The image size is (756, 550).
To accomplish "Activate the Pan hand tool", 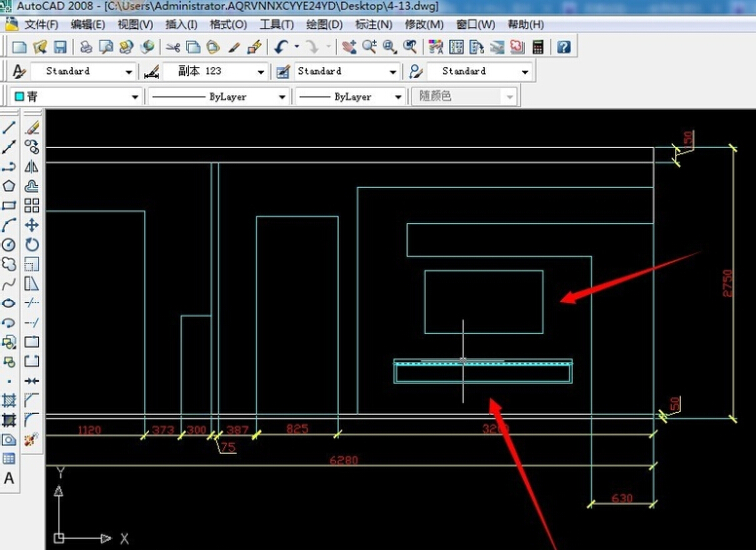I will (x=349, y=47).
